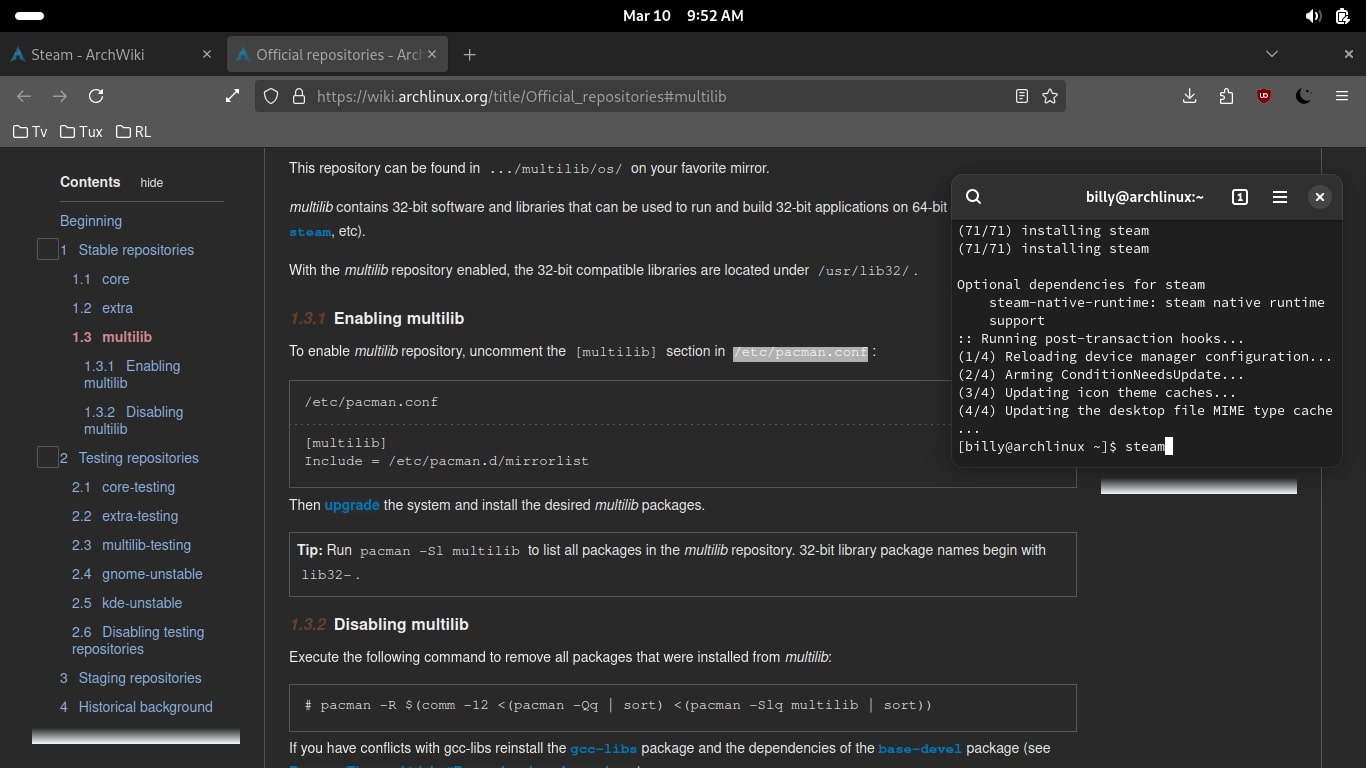Viewport: 1366px width, 768px height.
Task: Jump to 2.1 core-testing
Action: click(123, 487)
